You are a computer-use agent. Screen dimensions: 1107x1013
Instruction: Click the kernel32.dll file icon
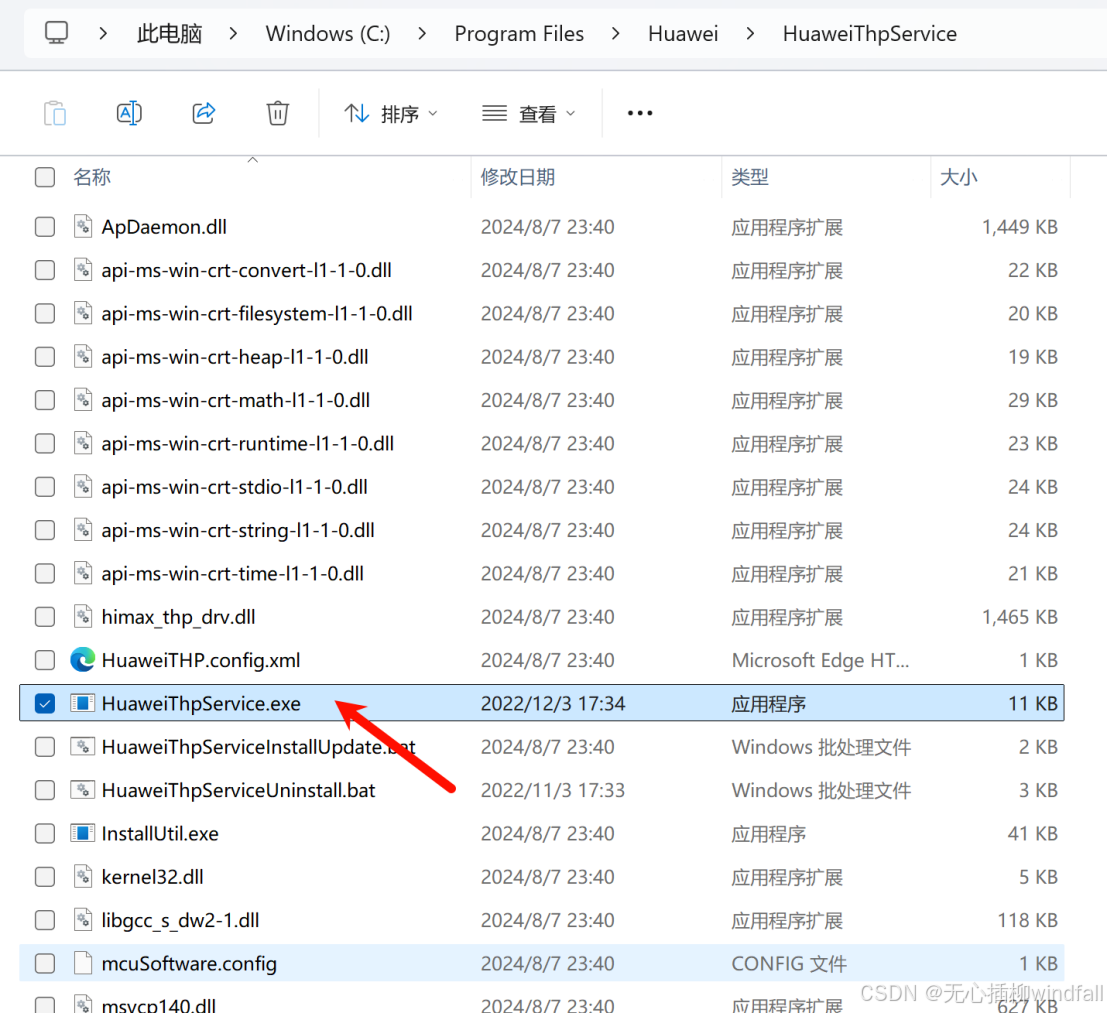coord(83,877)
